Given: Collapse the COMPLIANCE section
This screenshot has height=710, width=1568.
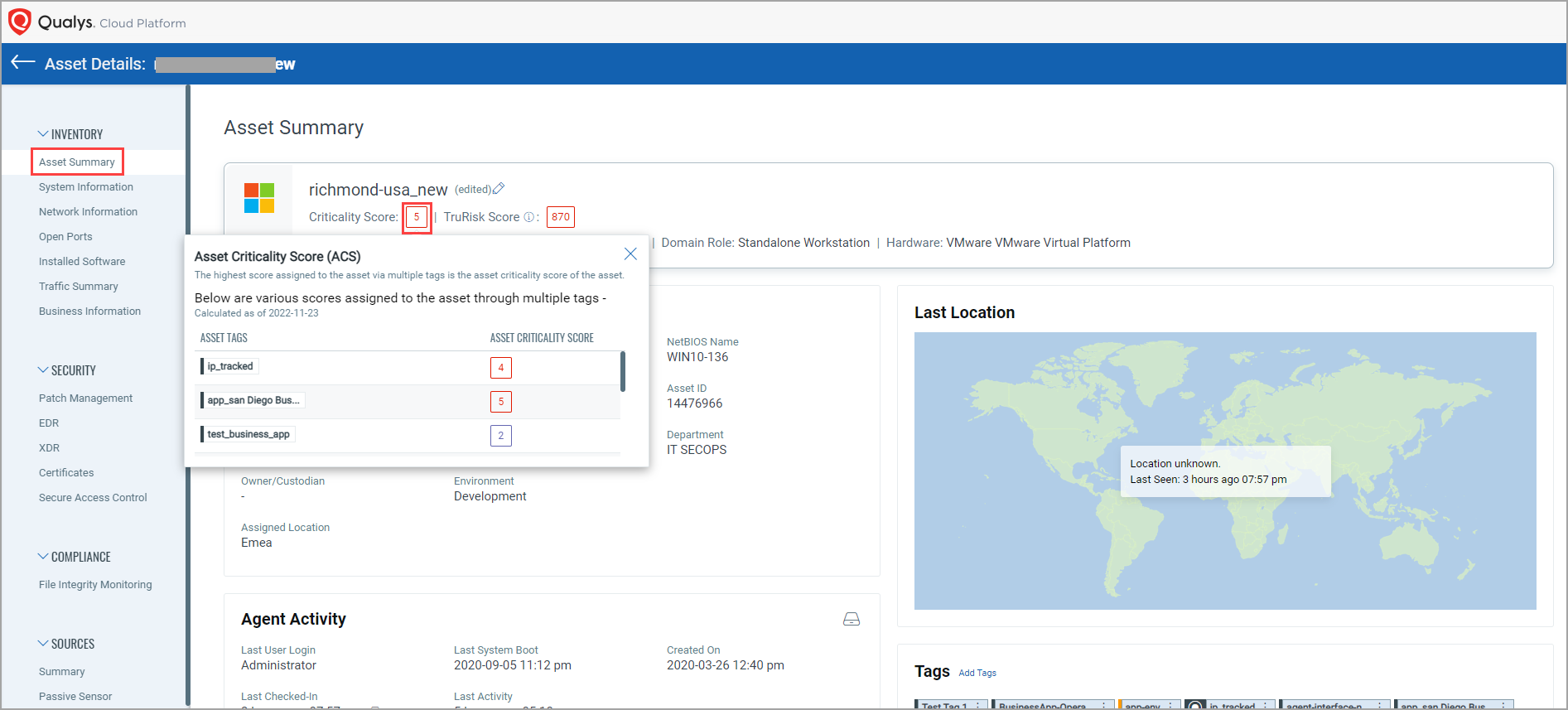Looking at the screenshot, I should 43,556.
